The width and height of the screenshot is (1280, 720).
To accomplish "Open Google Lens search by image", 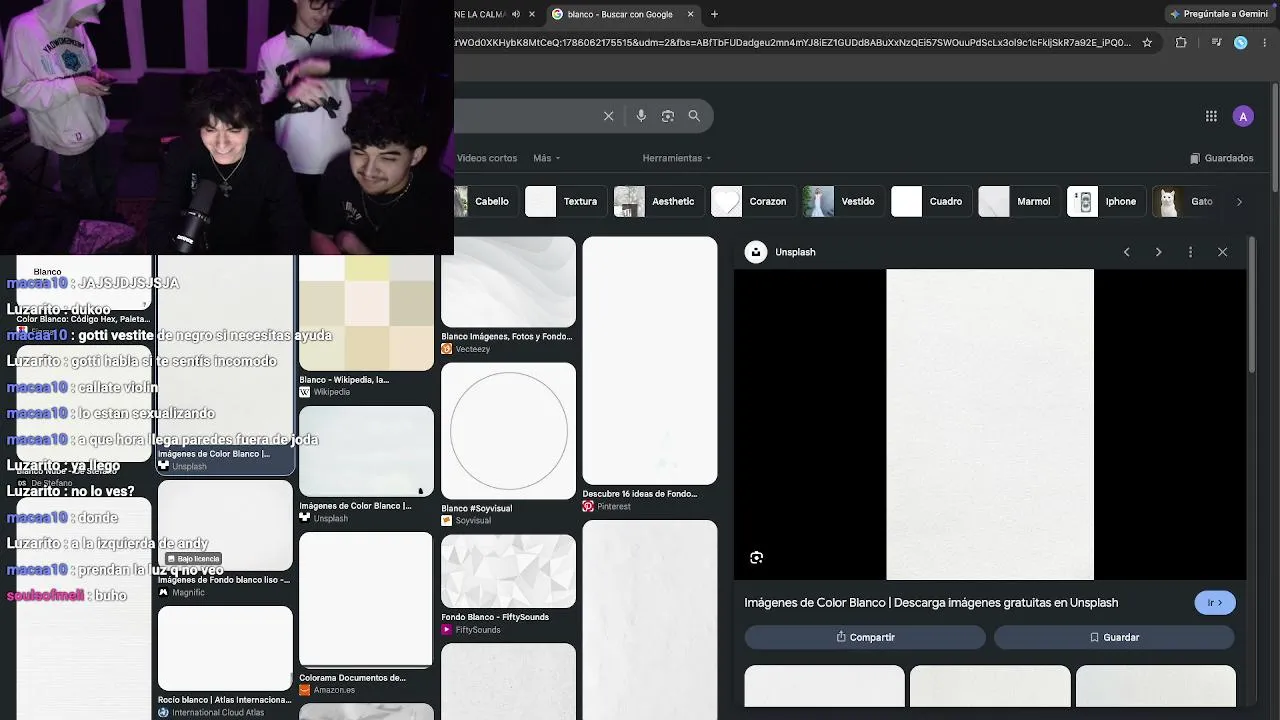I will [x=668, y=116].
